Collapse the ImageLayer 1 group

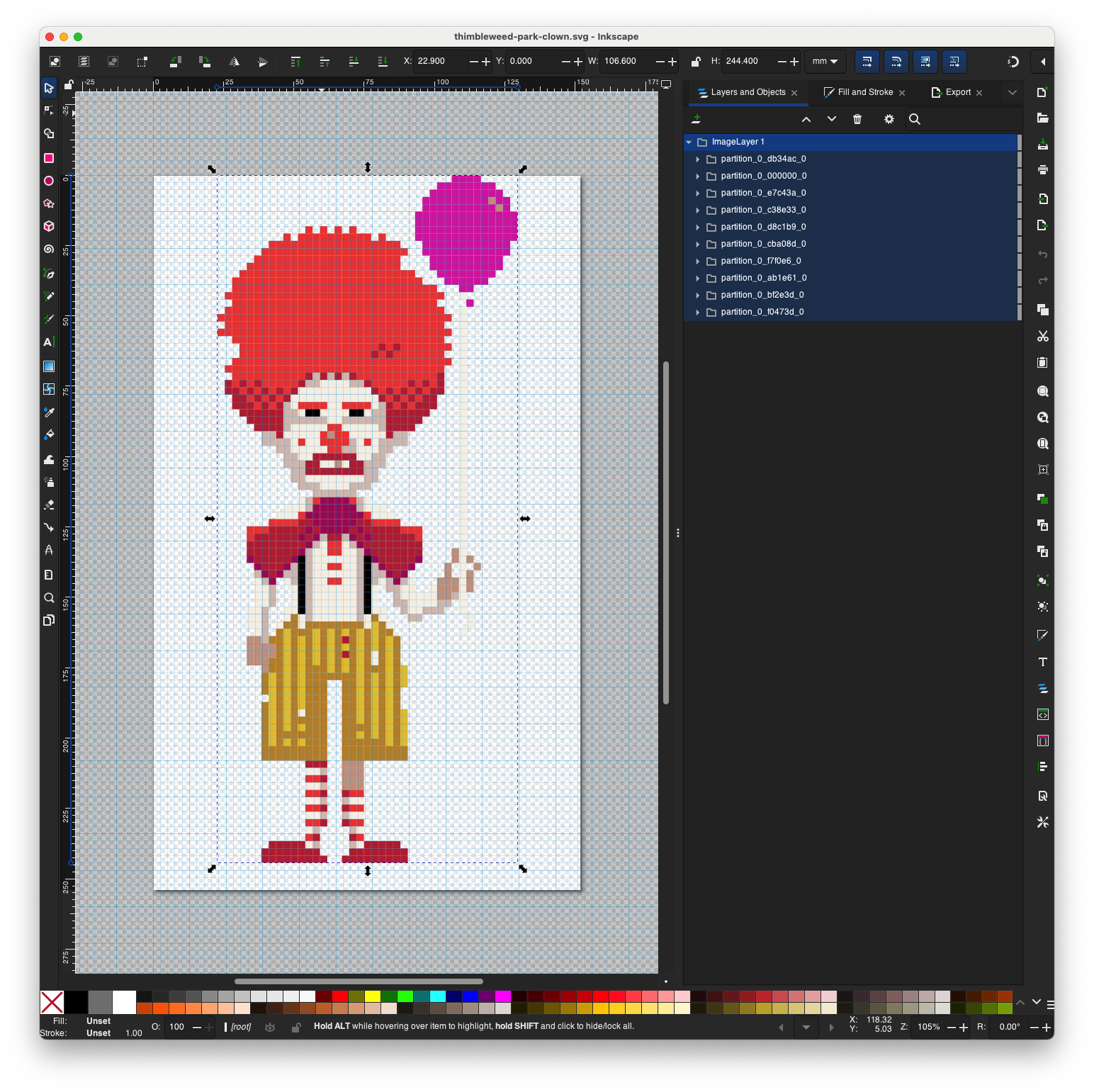coord(689,142)
